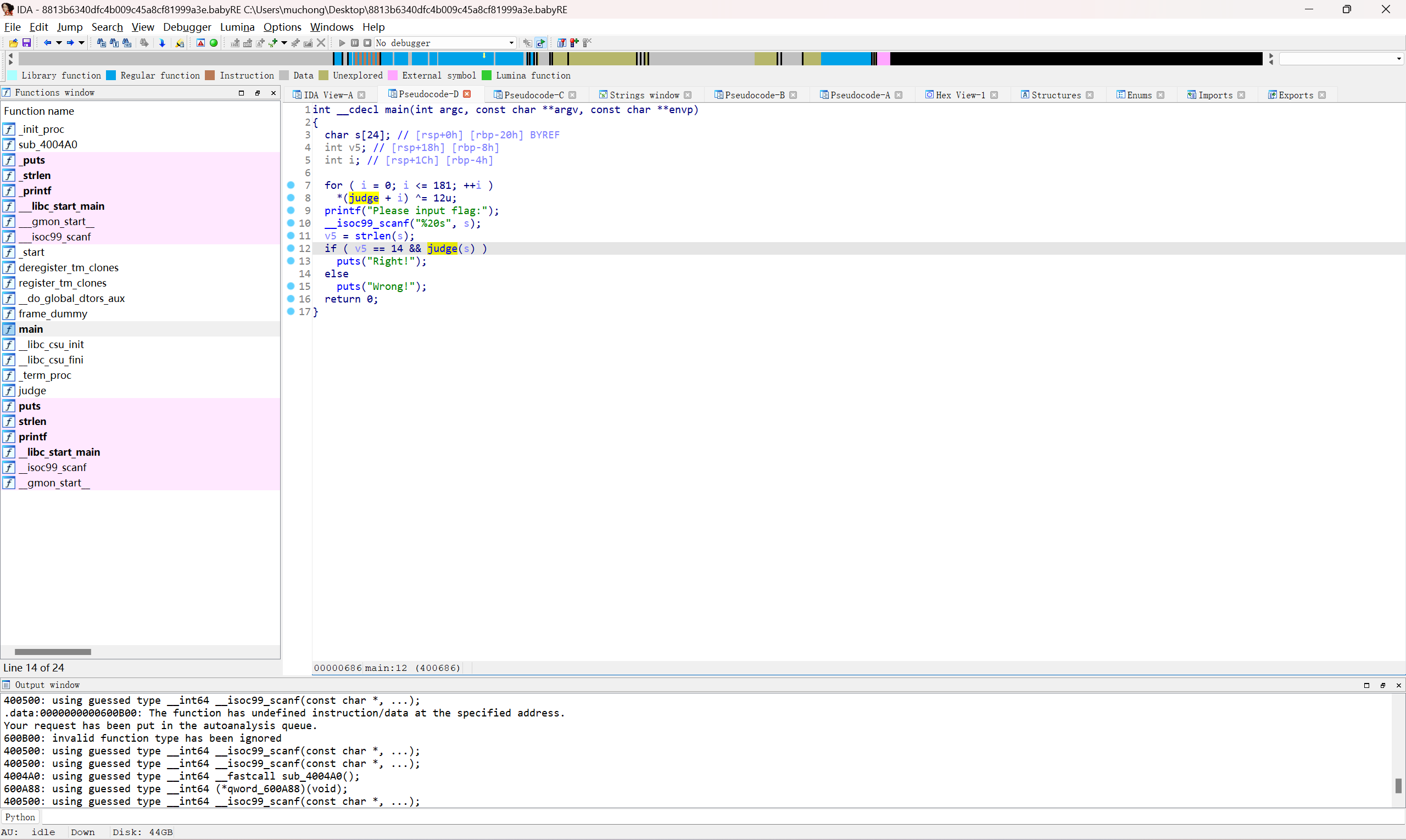
Task: Click the Lumina function green legend swatch
Action: (x=487, y=75)
